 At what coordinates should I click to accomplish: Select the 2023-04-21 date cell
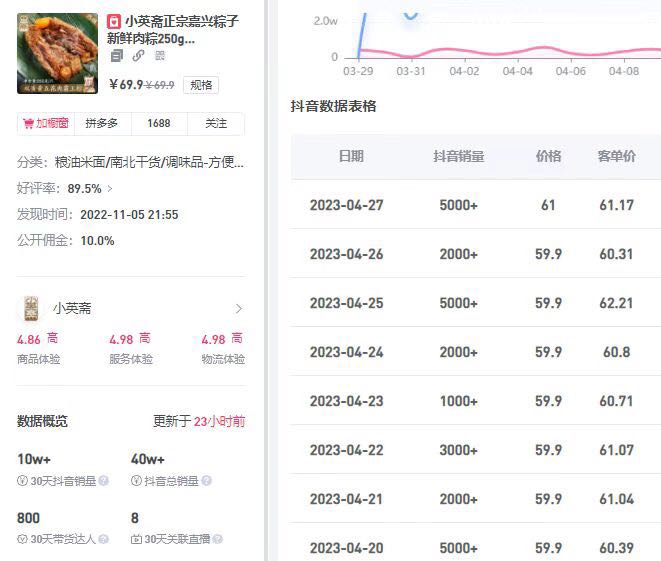click(347, 499)
